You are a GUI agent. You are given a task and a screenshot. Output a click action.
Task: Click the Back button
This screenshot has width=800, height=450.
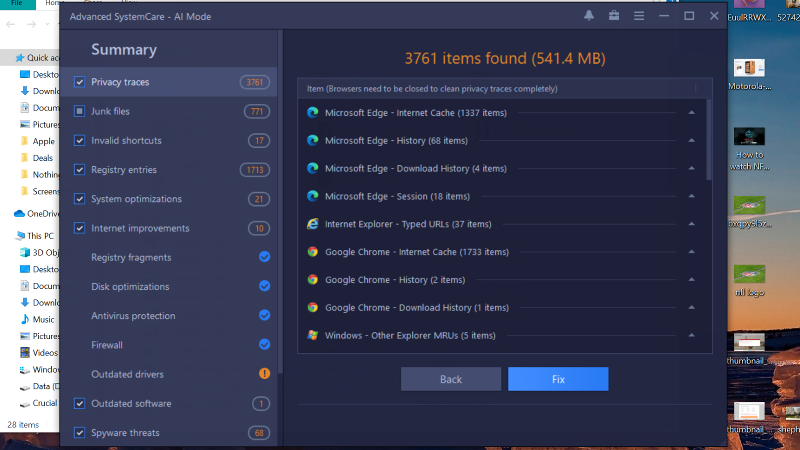pyautogui.click(x=451, y=379)
